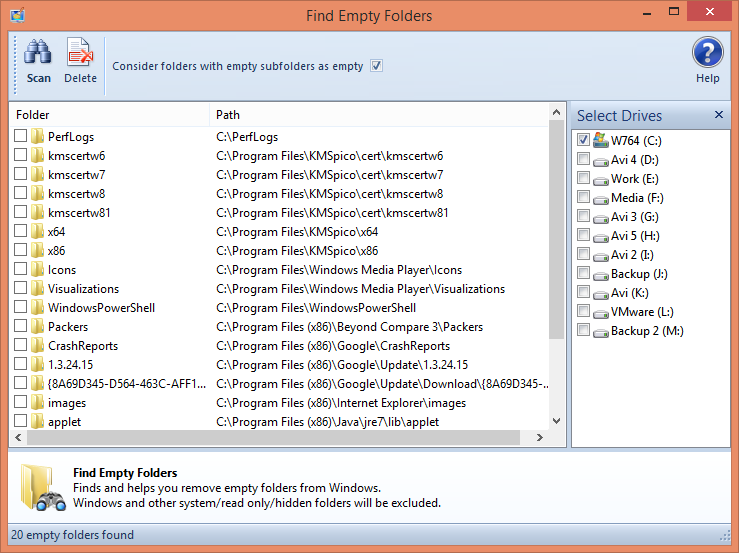The image size is (739, 553).
Task: Click the large folder binoculars info icon
Action: coord(42,488)
